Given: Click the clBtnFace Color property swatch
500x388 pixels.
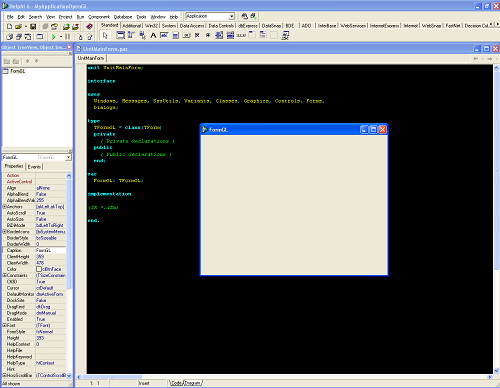Looking at the screenshot, I should click(39, 269).
